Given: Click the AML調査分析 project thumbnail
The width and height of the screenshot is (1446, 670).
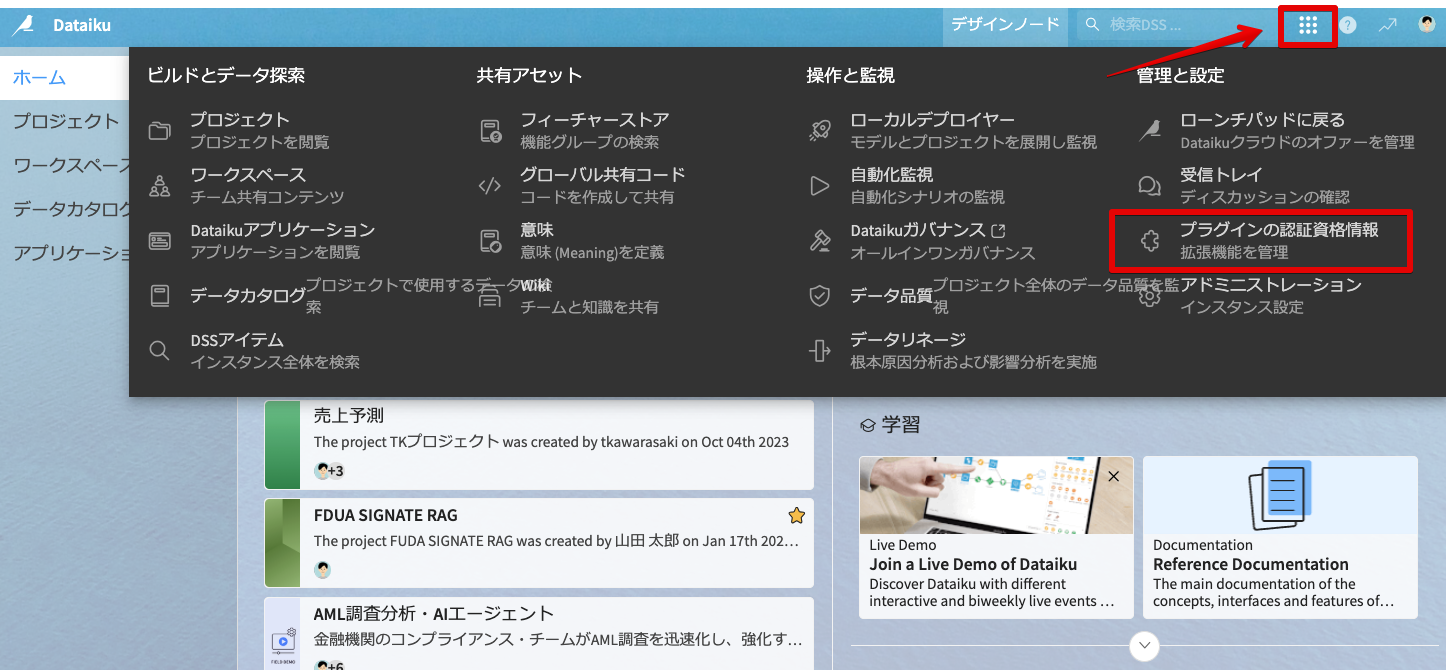Looking at the screenshot, I should (x=282, y=634).
